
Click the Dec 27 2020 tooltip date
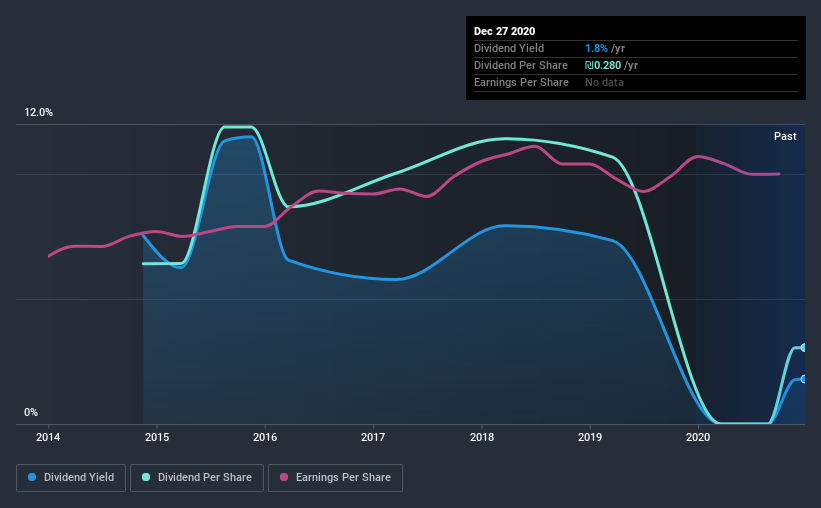pyautogui.click(x=504, y=31)
